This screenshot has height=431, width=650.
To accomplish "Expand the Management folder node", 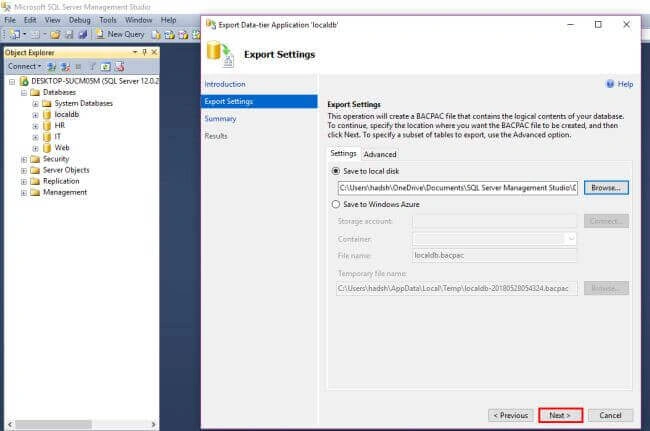I will pyautogui.click(x=24, y=193).
